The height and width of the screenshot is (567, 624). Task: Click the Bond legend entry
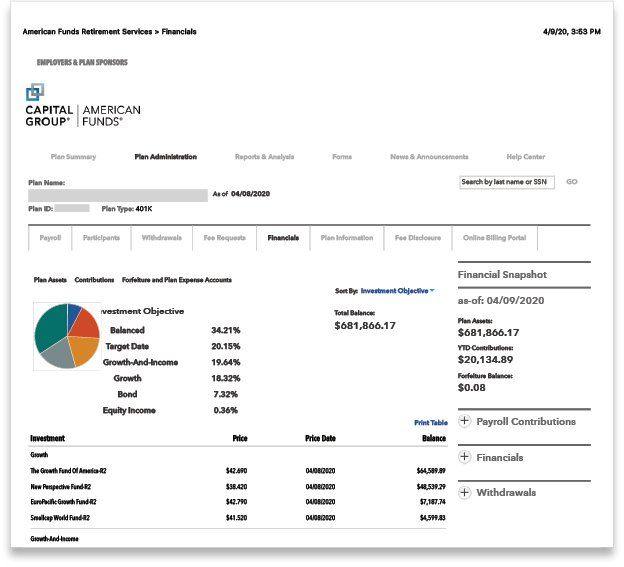click(x=127, y=394)
